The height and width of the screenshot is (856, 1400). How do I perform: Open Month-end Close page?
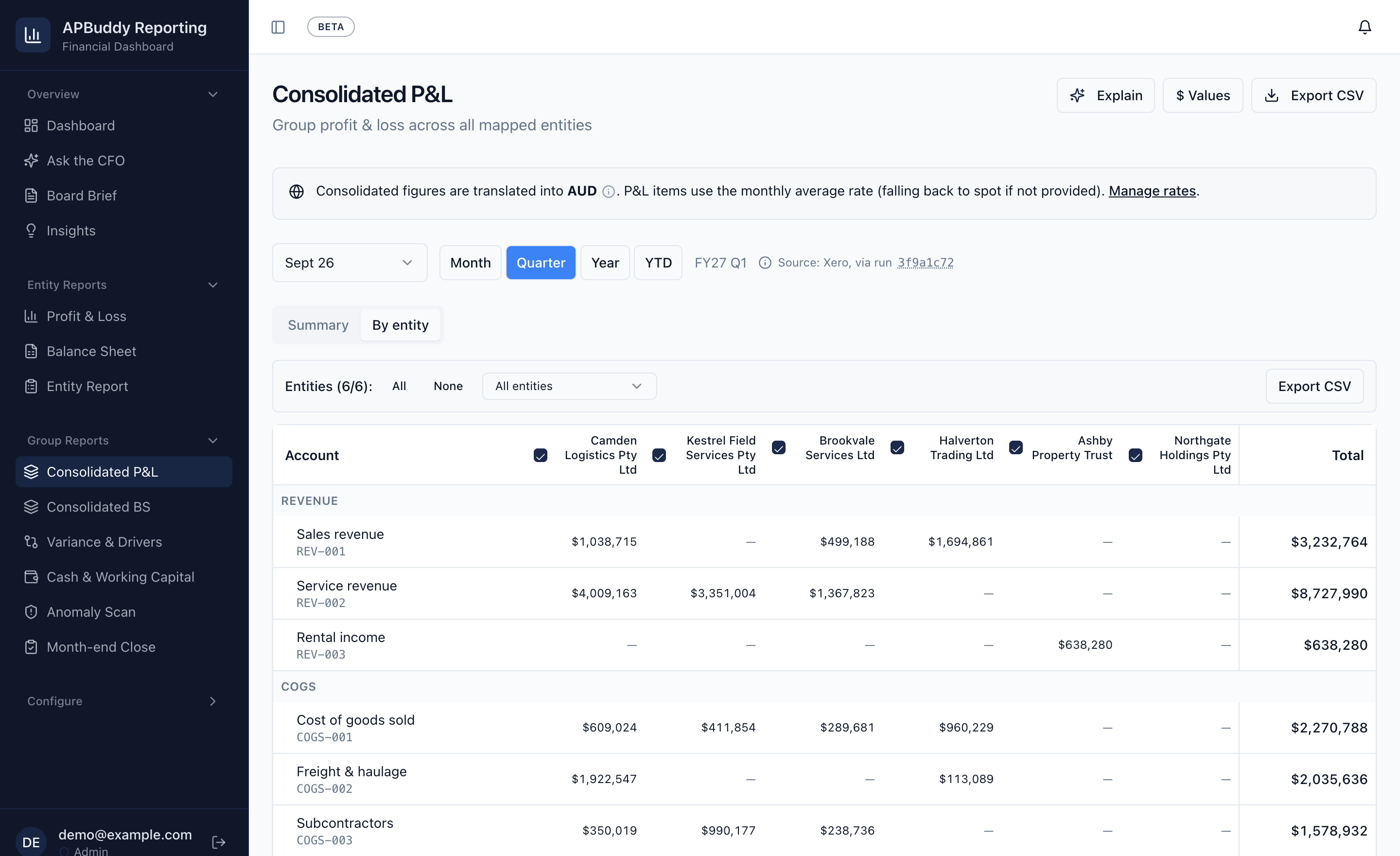124,647
